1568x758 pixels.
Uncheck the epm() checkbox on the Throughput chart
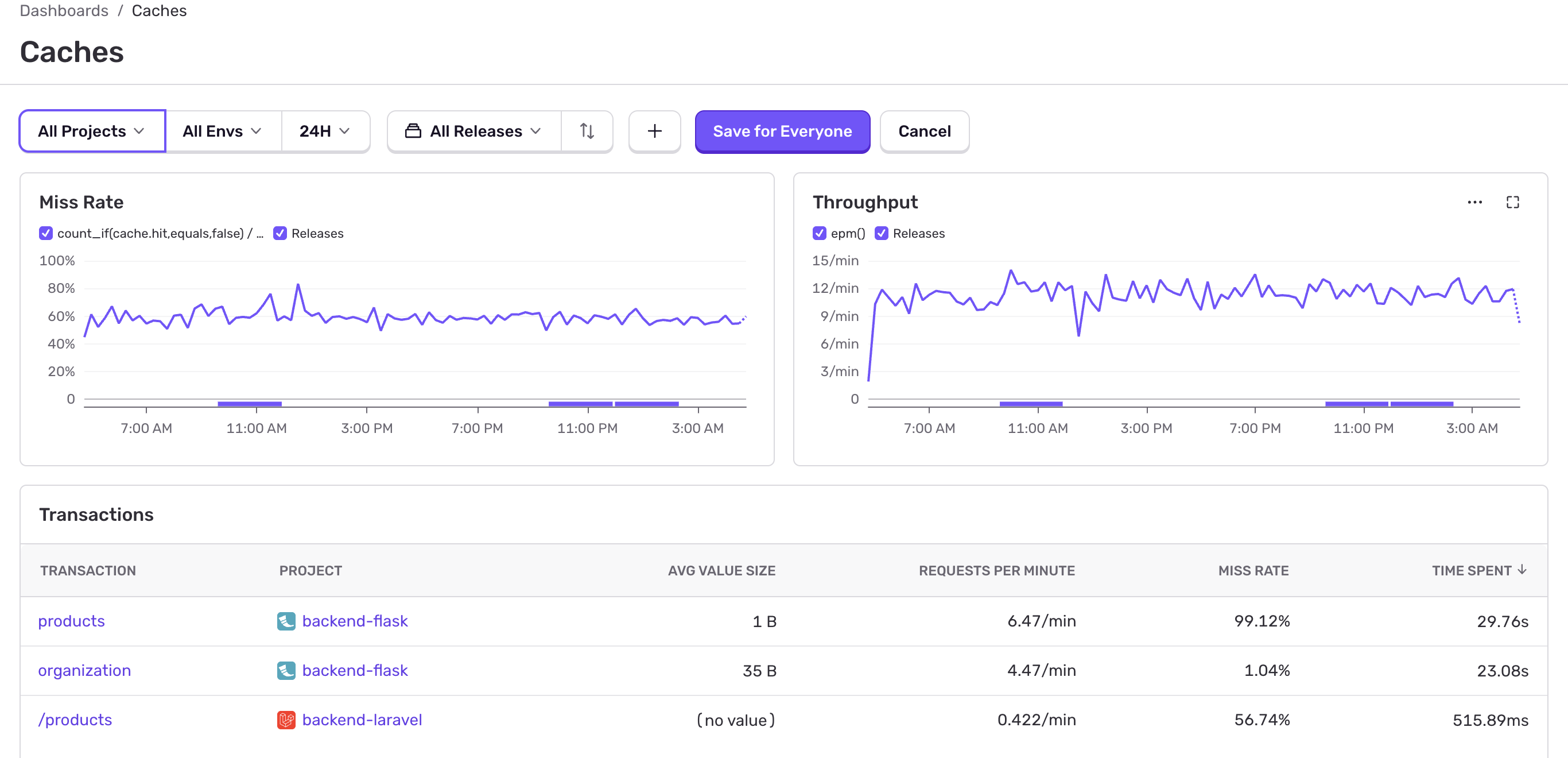[x=818, y=233]
